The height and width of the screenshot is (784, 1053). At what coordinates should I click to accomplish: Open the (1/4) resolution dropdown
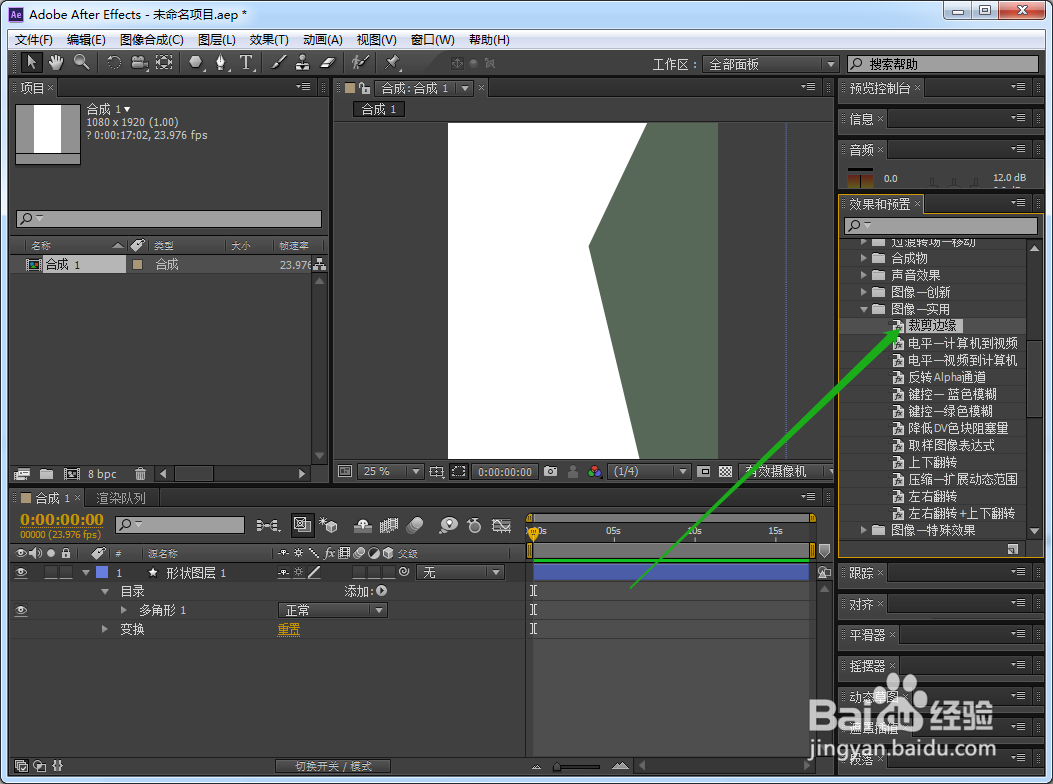pyautogui.click(x=649, y=472)
